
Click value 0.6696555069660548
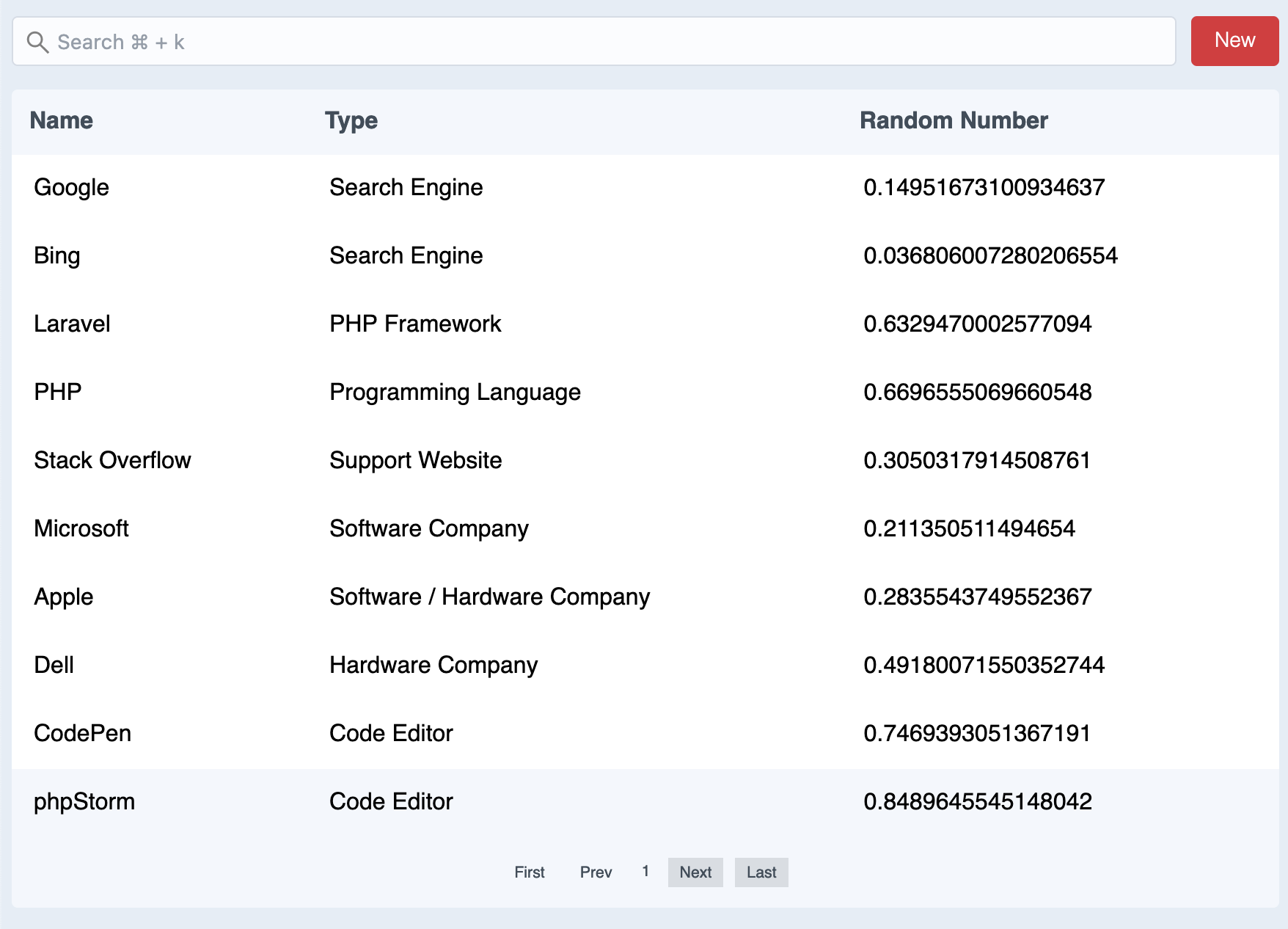[978, 392]
